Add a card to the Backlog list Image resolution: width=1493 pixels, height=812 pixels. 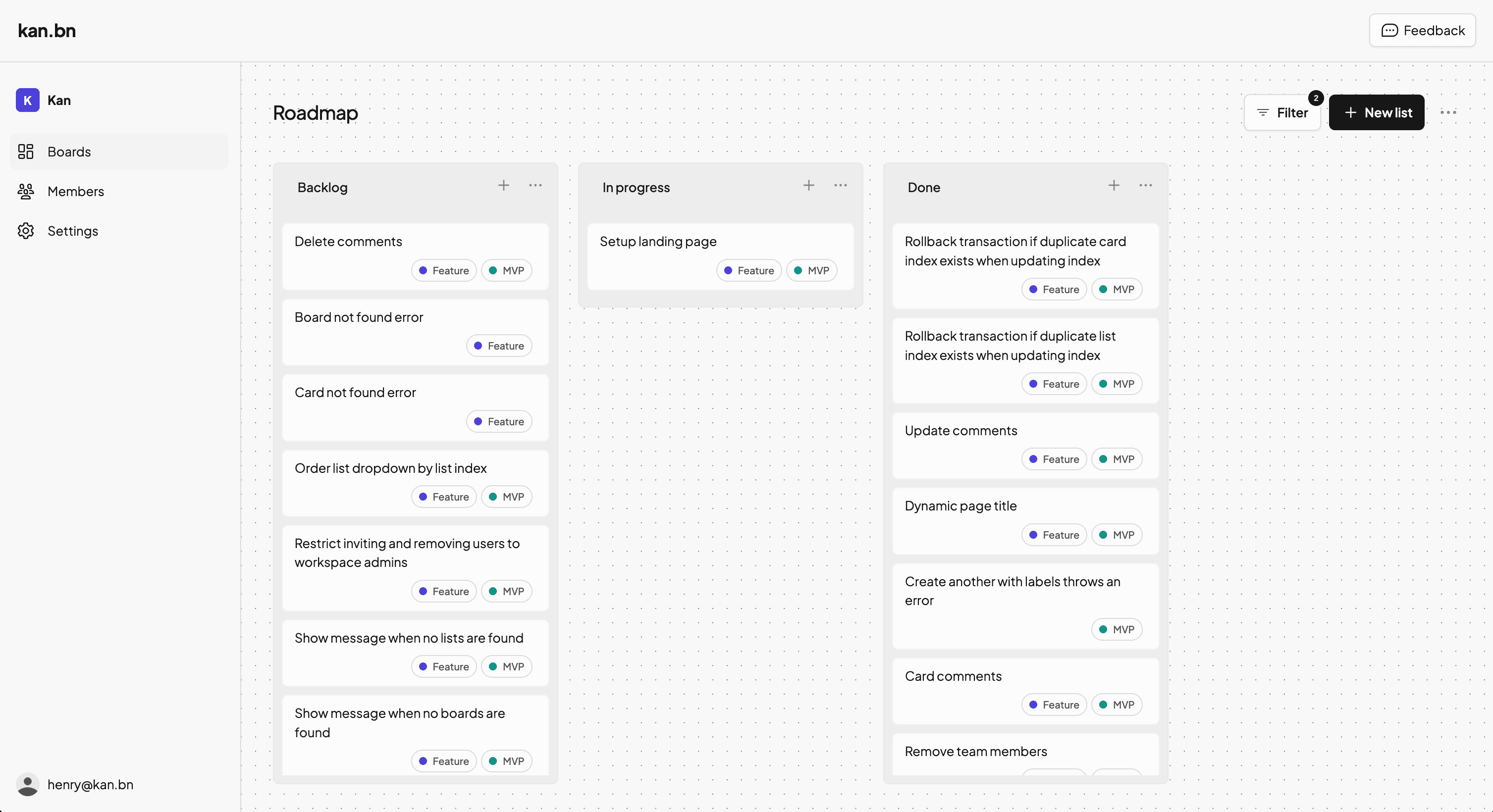click(504, 185)
